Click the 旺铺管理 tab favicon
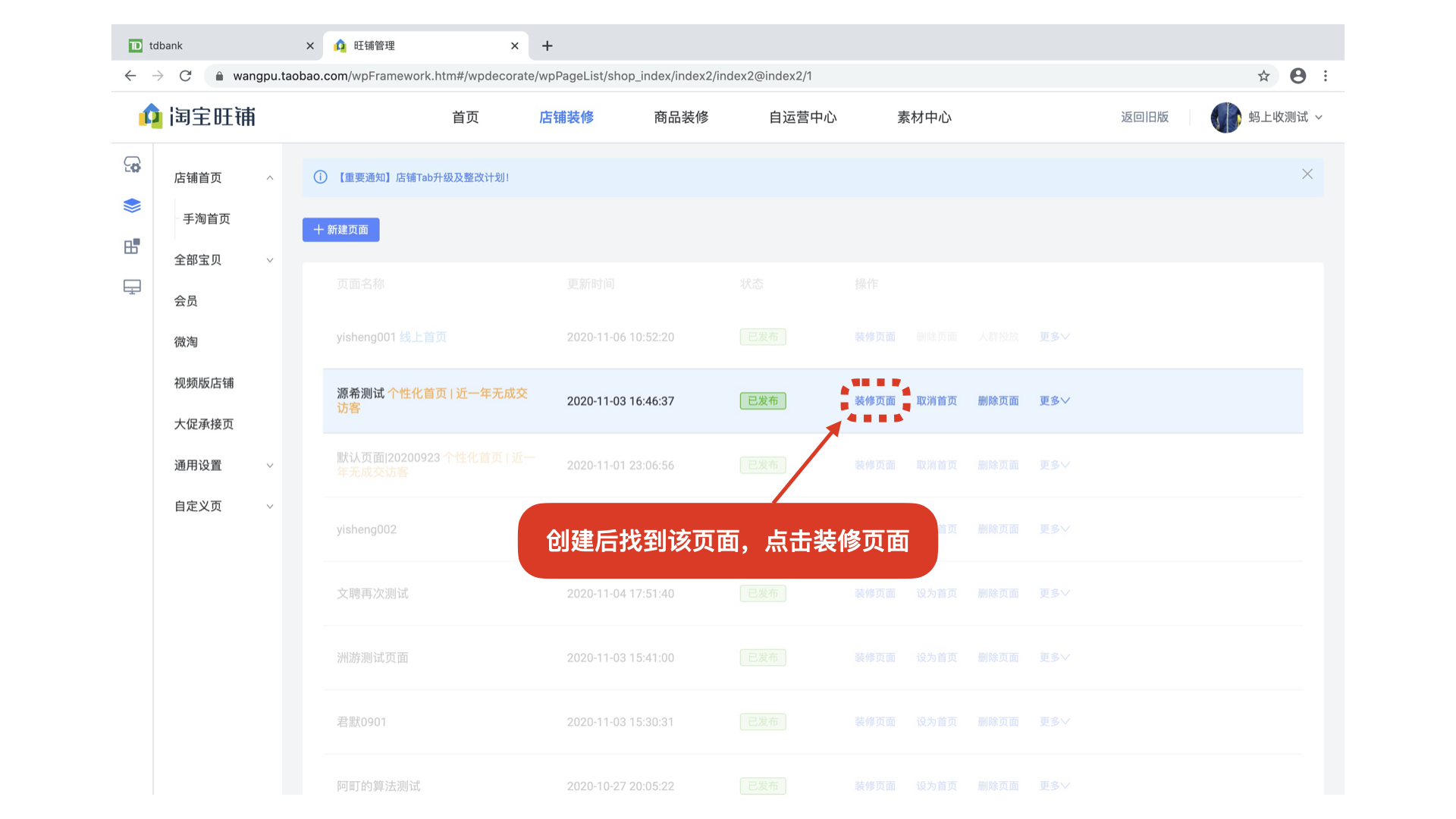This screenshot has height=819, width=1456. (340, 45)
